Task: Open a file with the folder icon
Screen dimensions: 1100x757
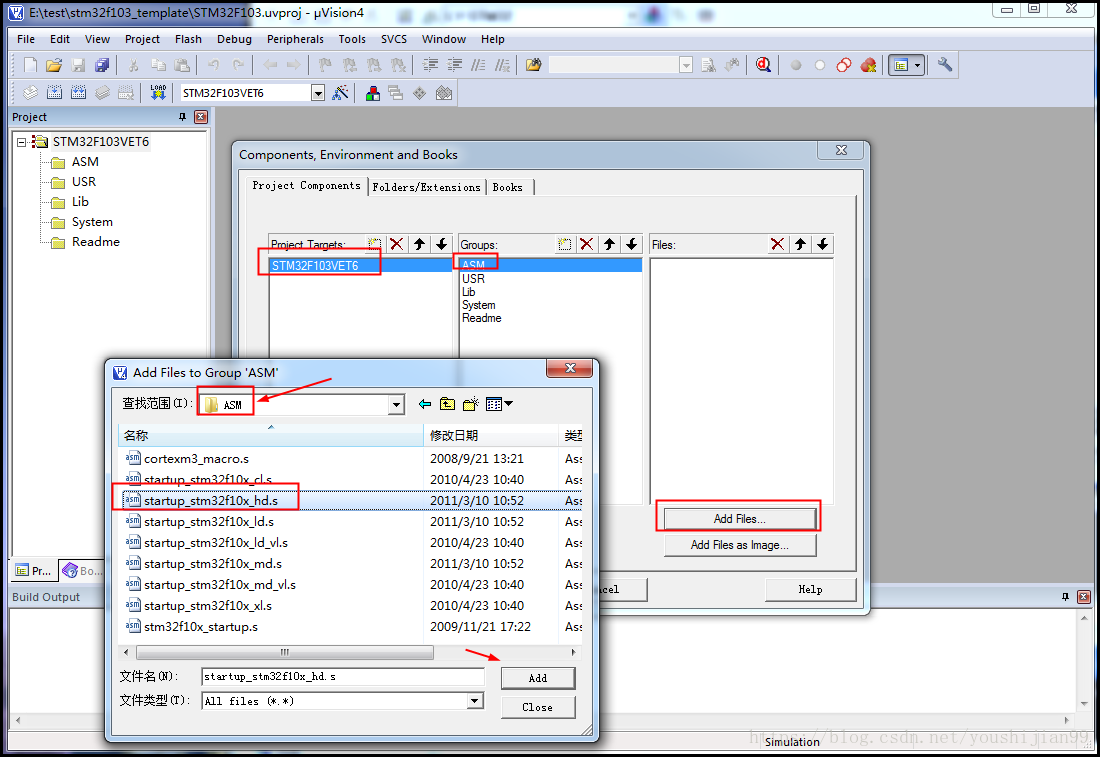Action: [x=54, y=65]
